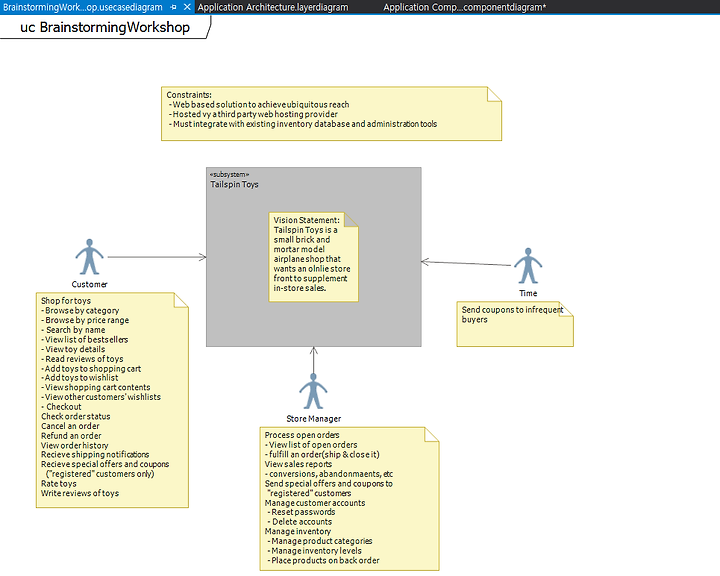The width and height of the screenshot is (720, 576).
Task: Click '- Reset passwords' line
Action: pyautogui.click(x=301, y=512)
